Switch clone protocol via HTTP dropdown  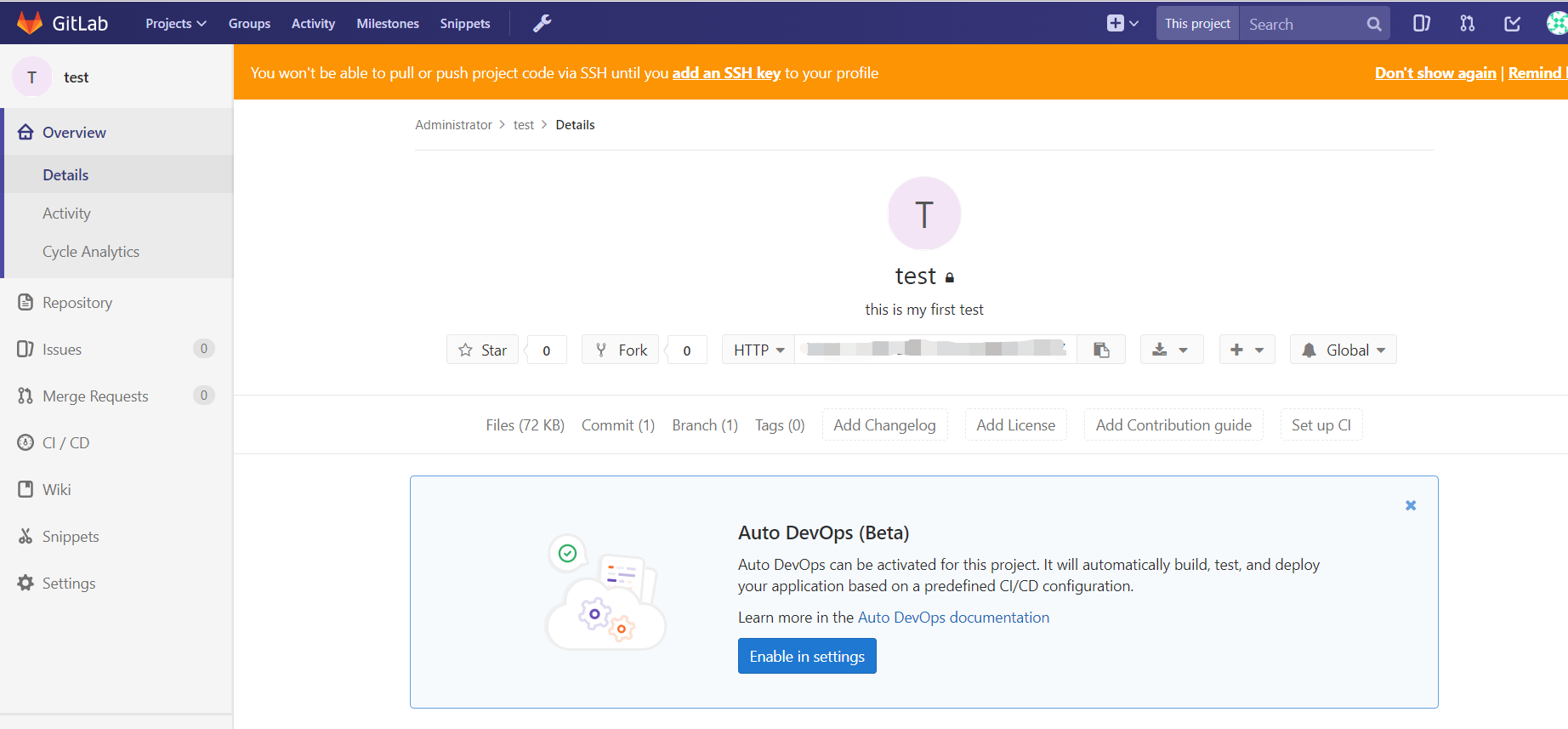(x=758, y=350)
